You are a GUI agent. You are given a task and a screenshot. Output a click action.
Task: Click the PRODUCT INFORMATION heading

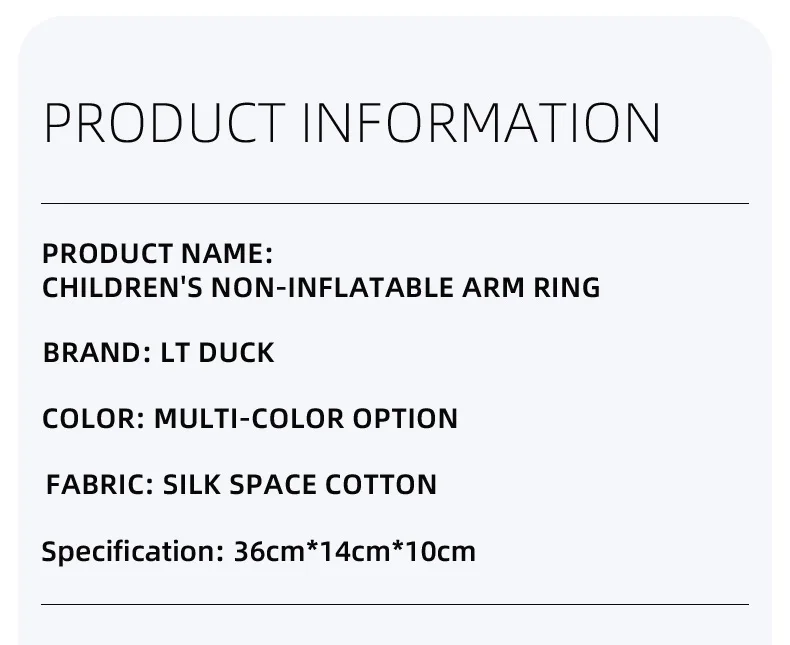(352, 123)
